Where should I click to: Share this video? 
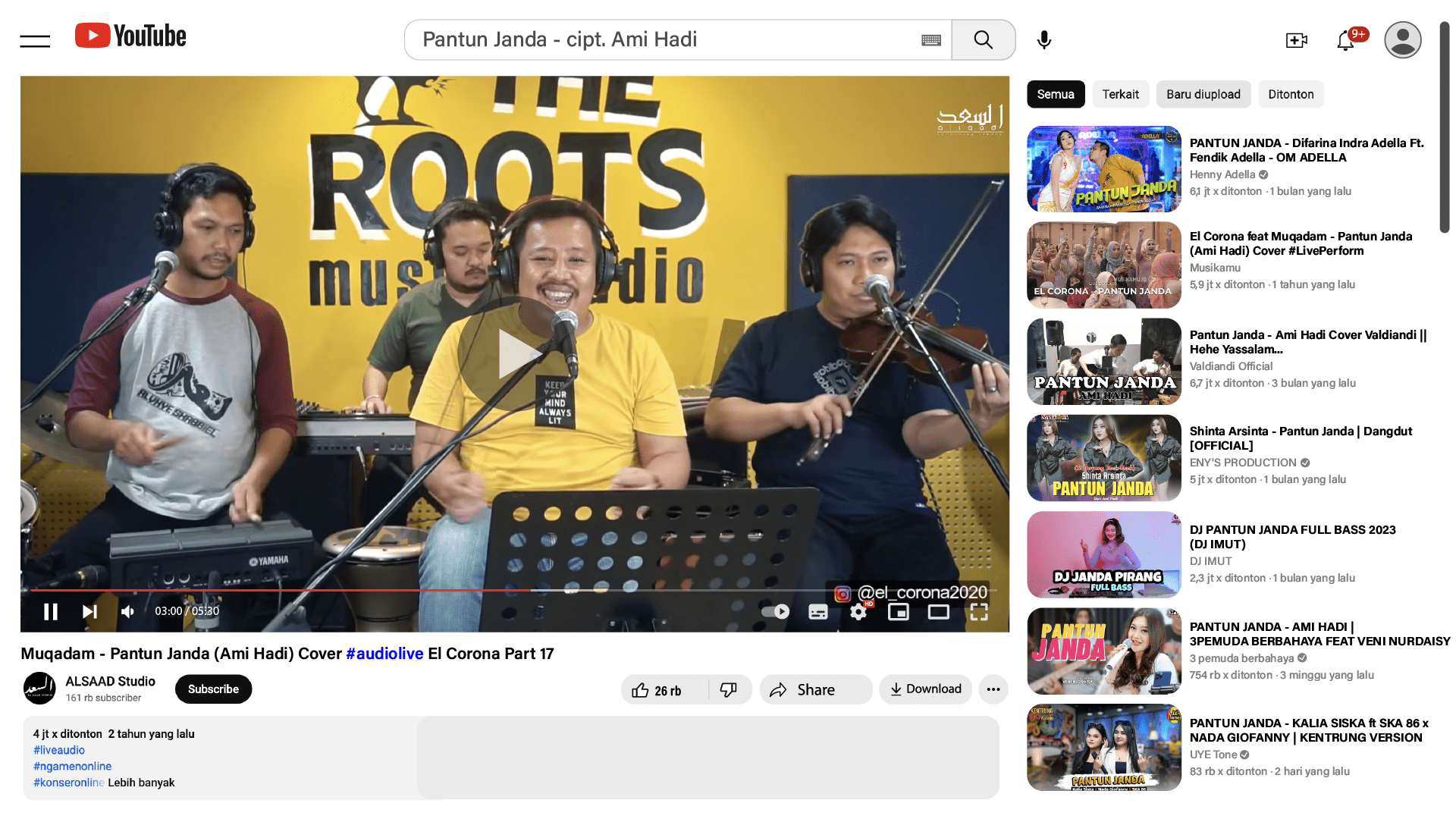tap(816, 690)
